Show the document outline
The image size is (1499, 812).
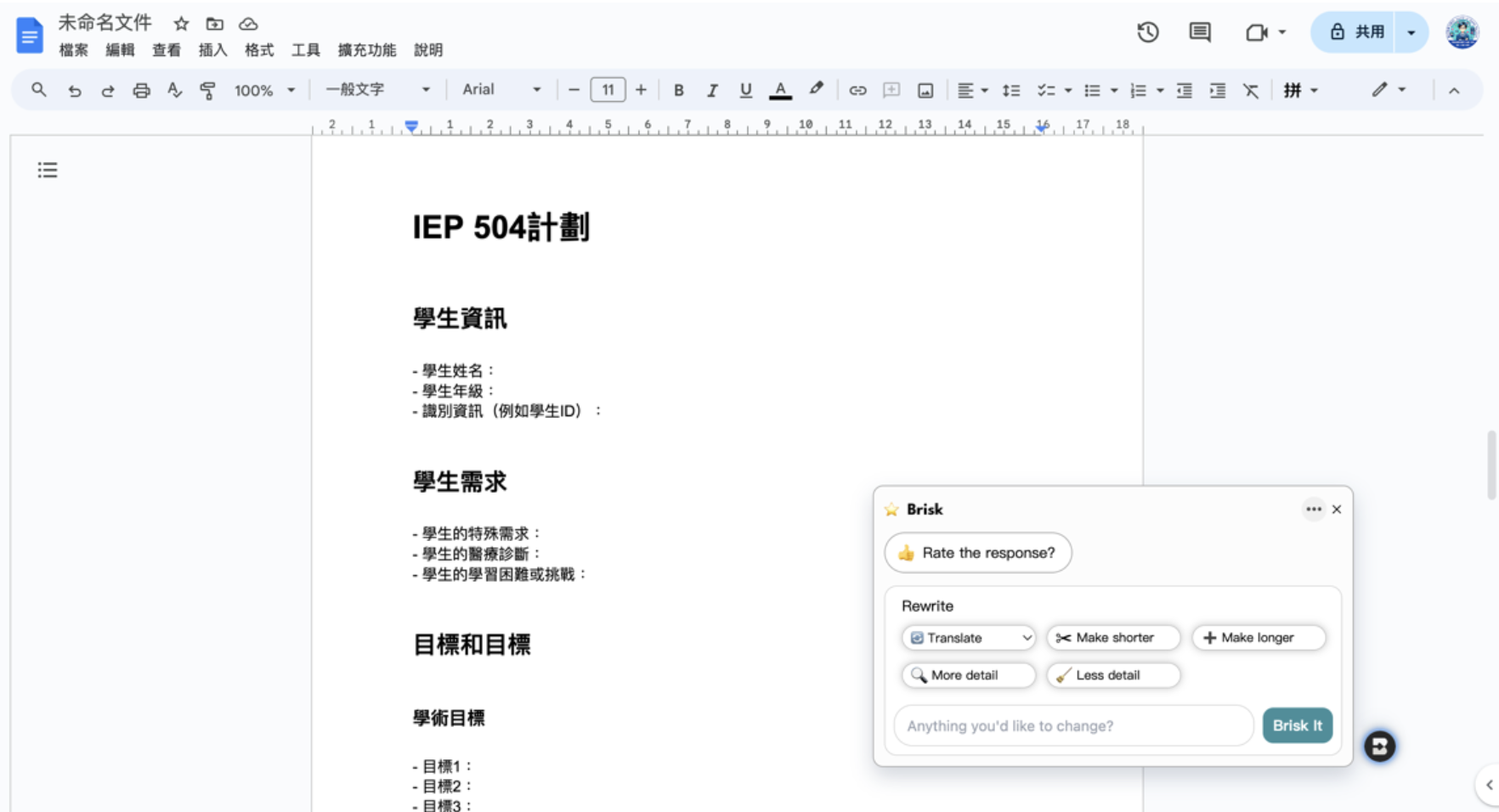click(48, 170)
